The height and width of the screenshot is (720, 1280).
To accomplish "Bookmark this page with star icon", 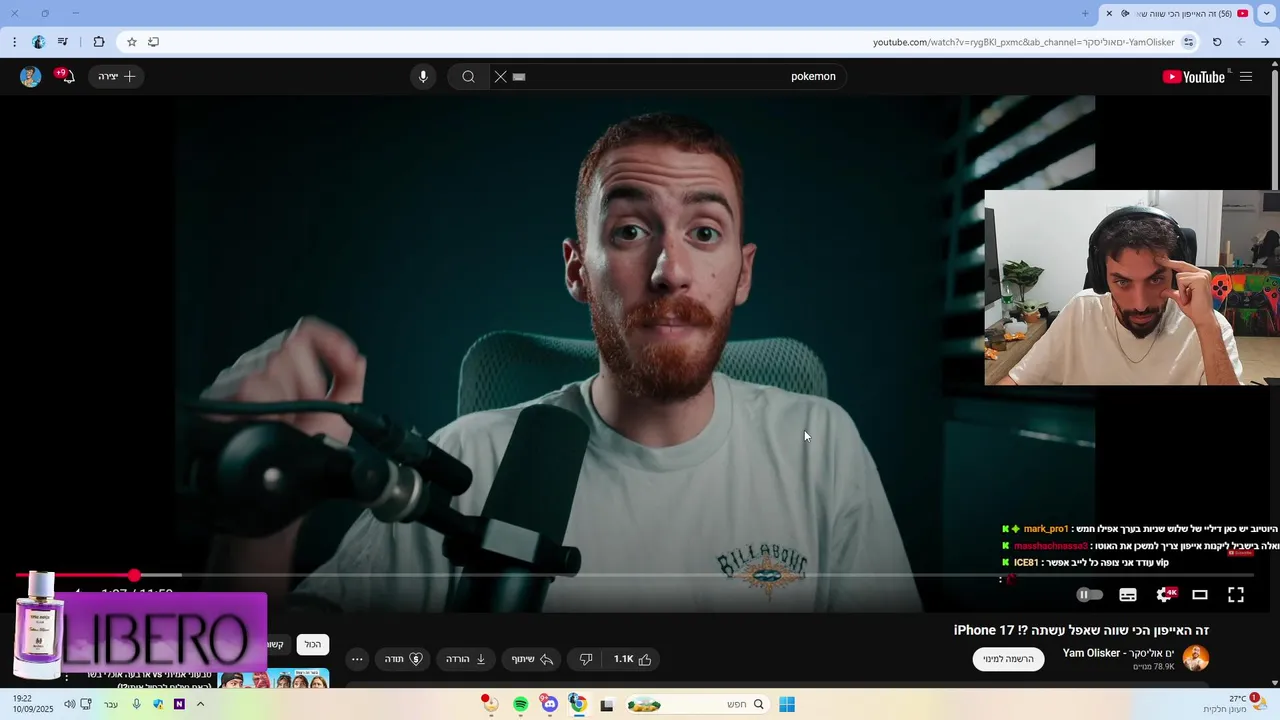I will 131,42.
